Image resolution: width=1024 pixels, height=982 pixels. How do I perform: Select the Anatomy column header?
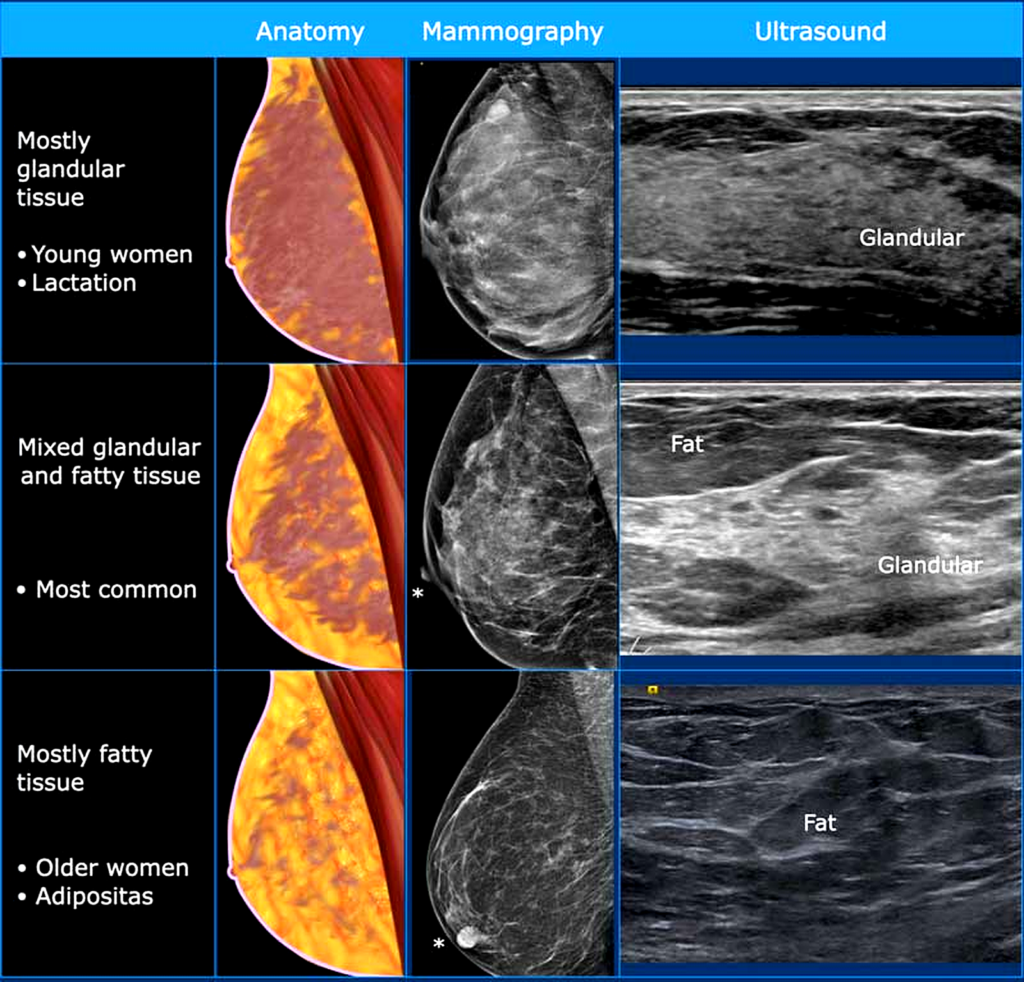coord(309,31)
